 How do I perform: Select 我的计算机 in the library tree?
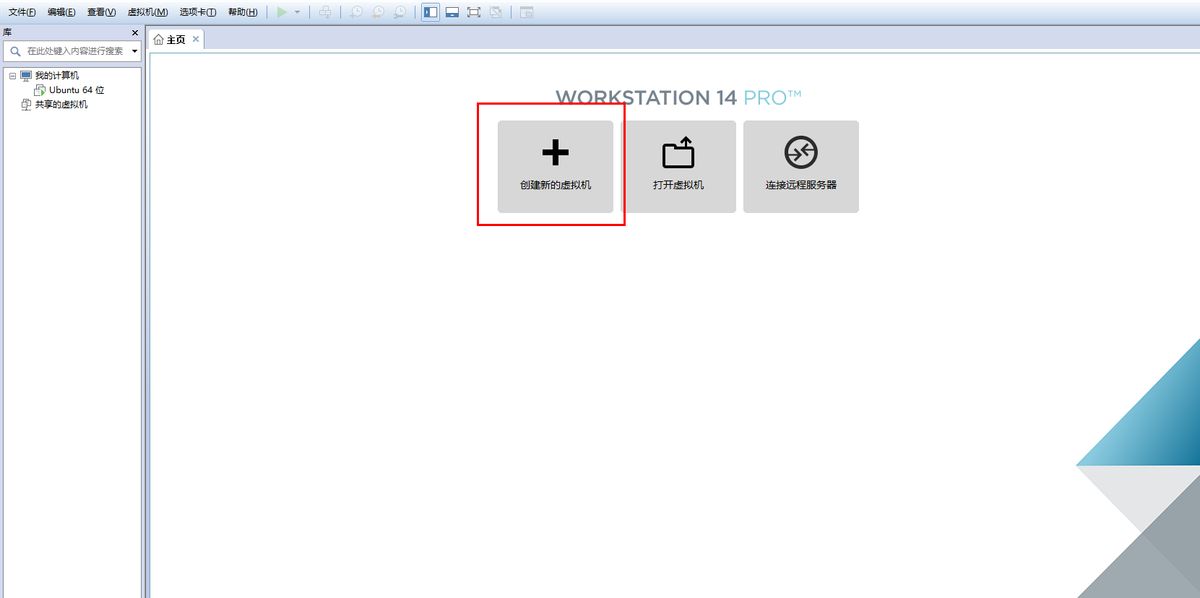click(x=56, y=75)
